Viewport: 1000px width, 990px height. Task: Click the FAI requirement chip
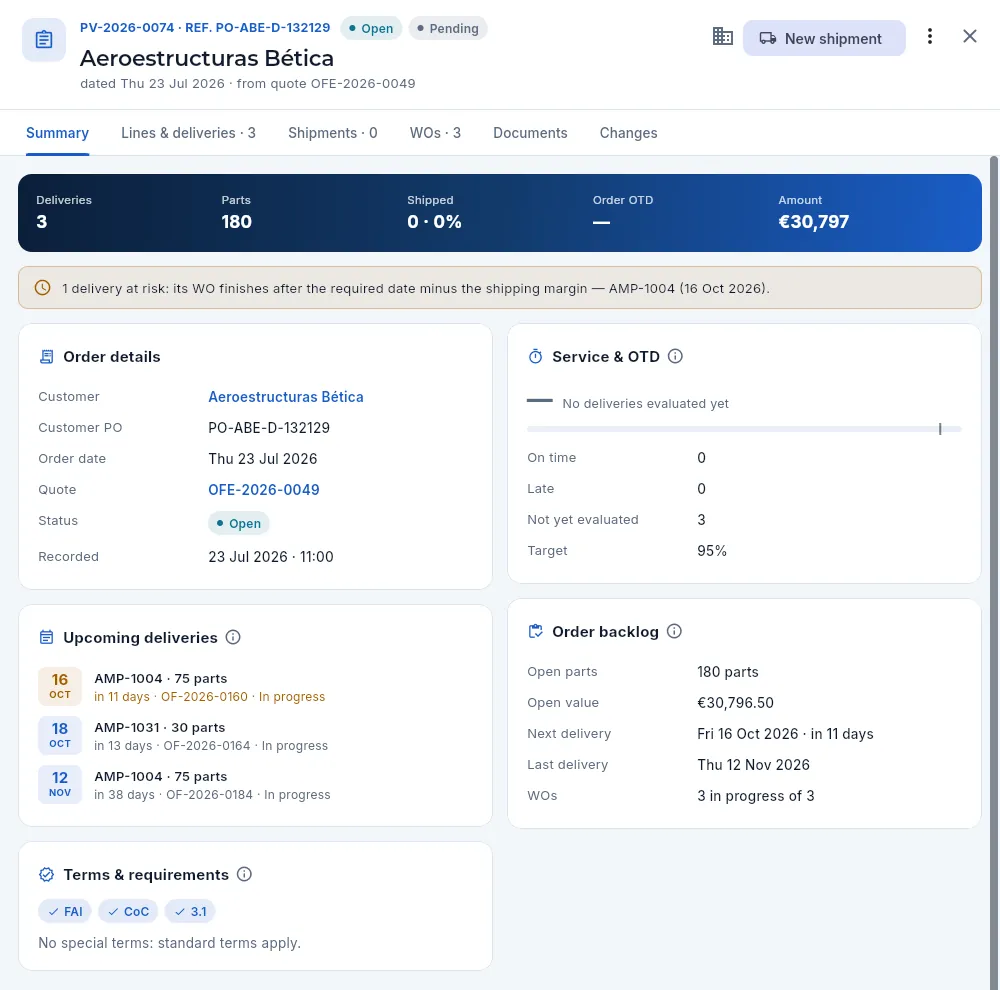pyautogui.click(x=65, y=912)
